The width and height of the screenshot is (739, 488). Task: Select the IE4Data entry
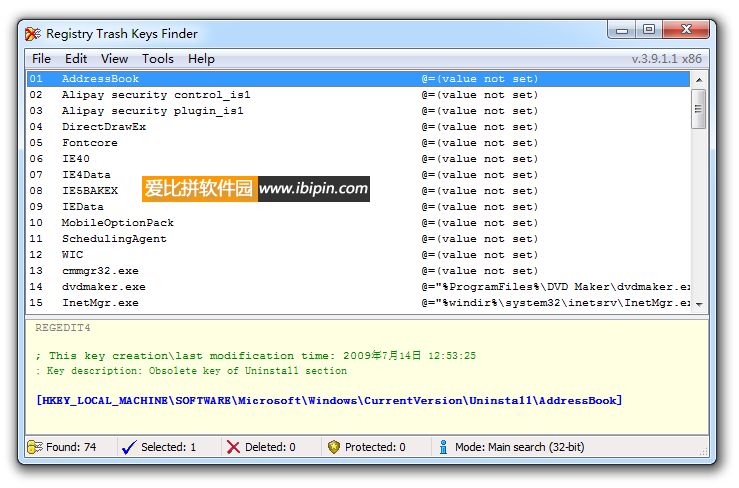[358, 175]
